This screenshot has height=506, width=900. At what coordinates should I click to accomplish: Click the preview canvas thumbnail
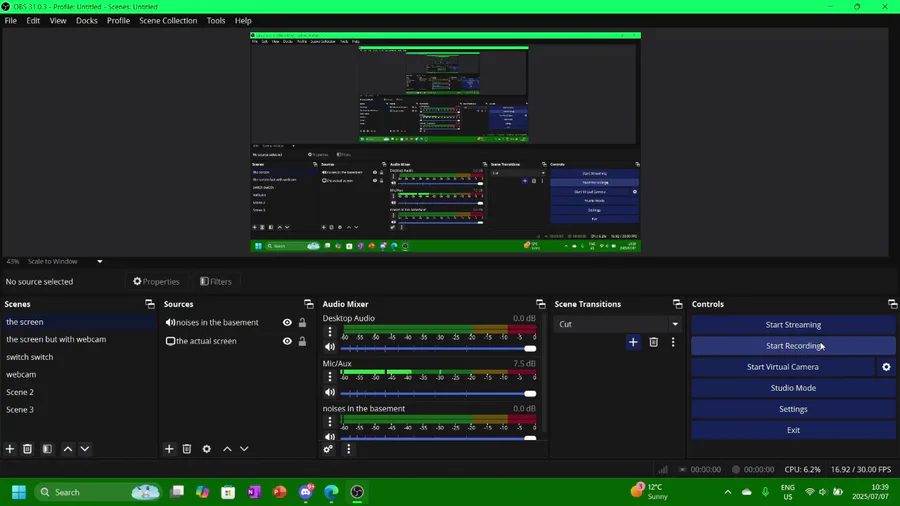click(x=445, y=142)
